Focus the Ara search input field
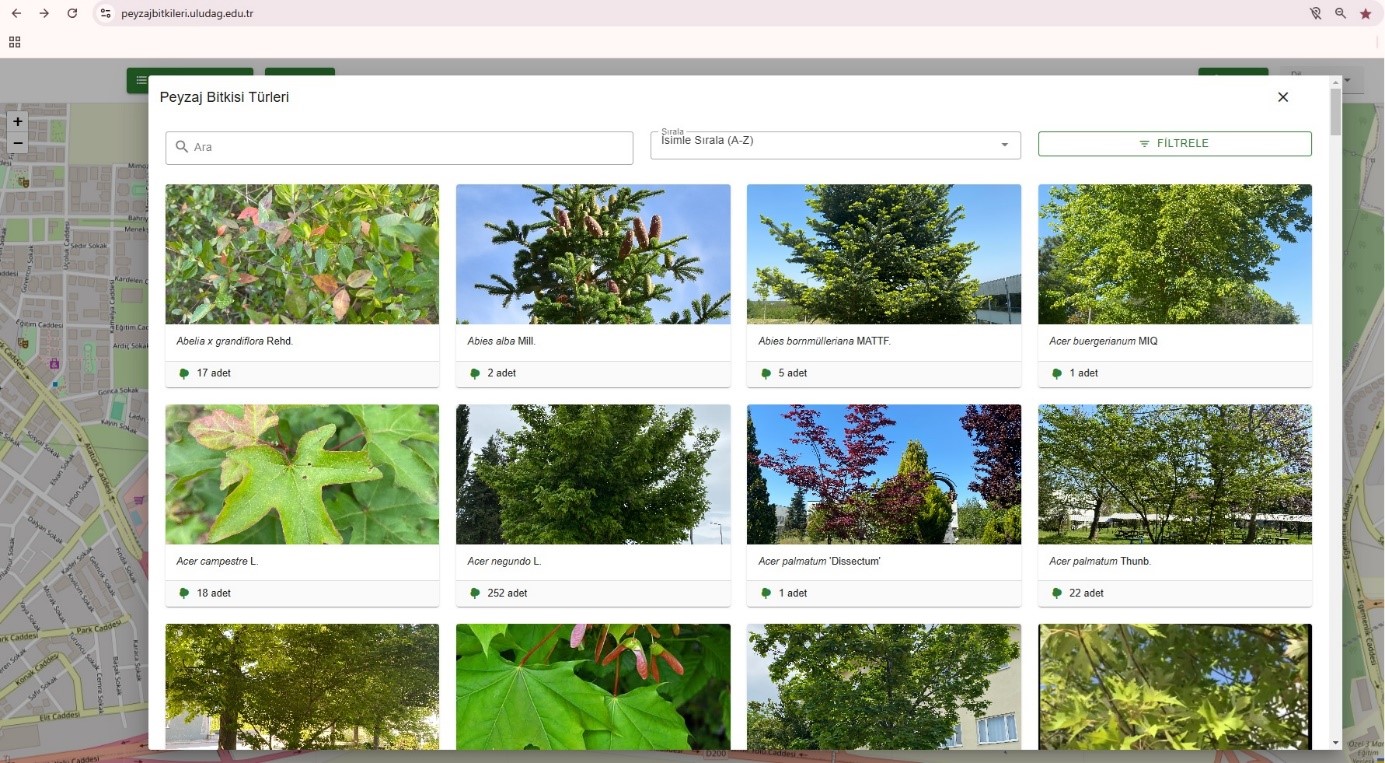1385x763 pixels. point(399,147)
